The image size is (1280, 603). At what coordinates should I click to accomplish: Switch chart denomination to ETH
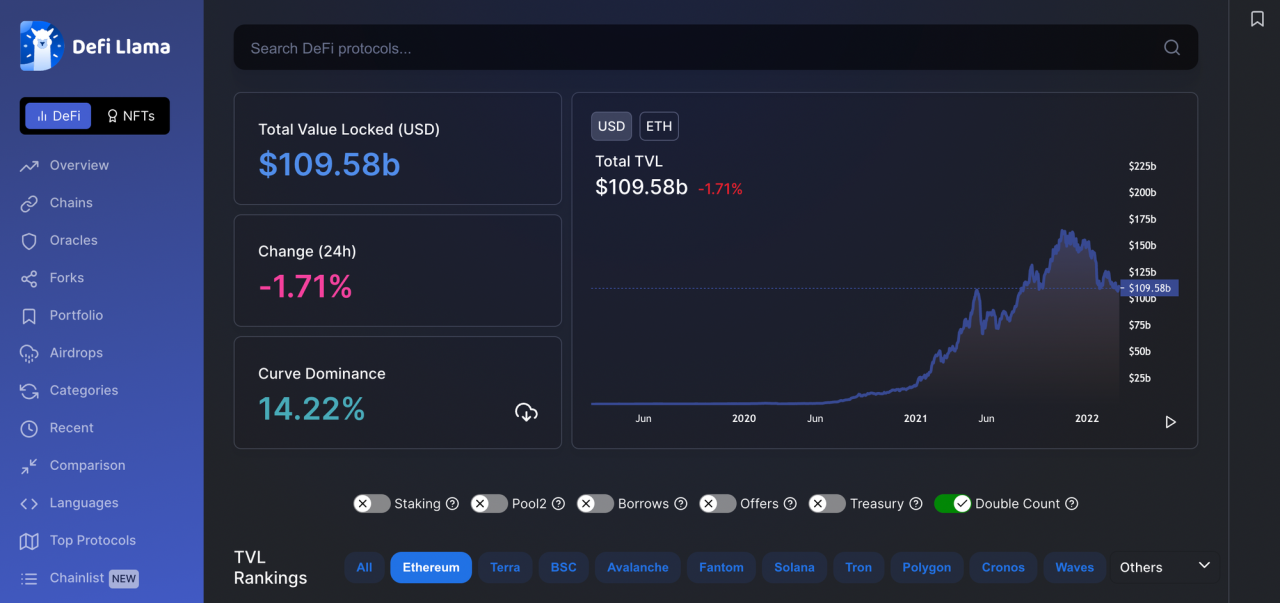[659, 126]
